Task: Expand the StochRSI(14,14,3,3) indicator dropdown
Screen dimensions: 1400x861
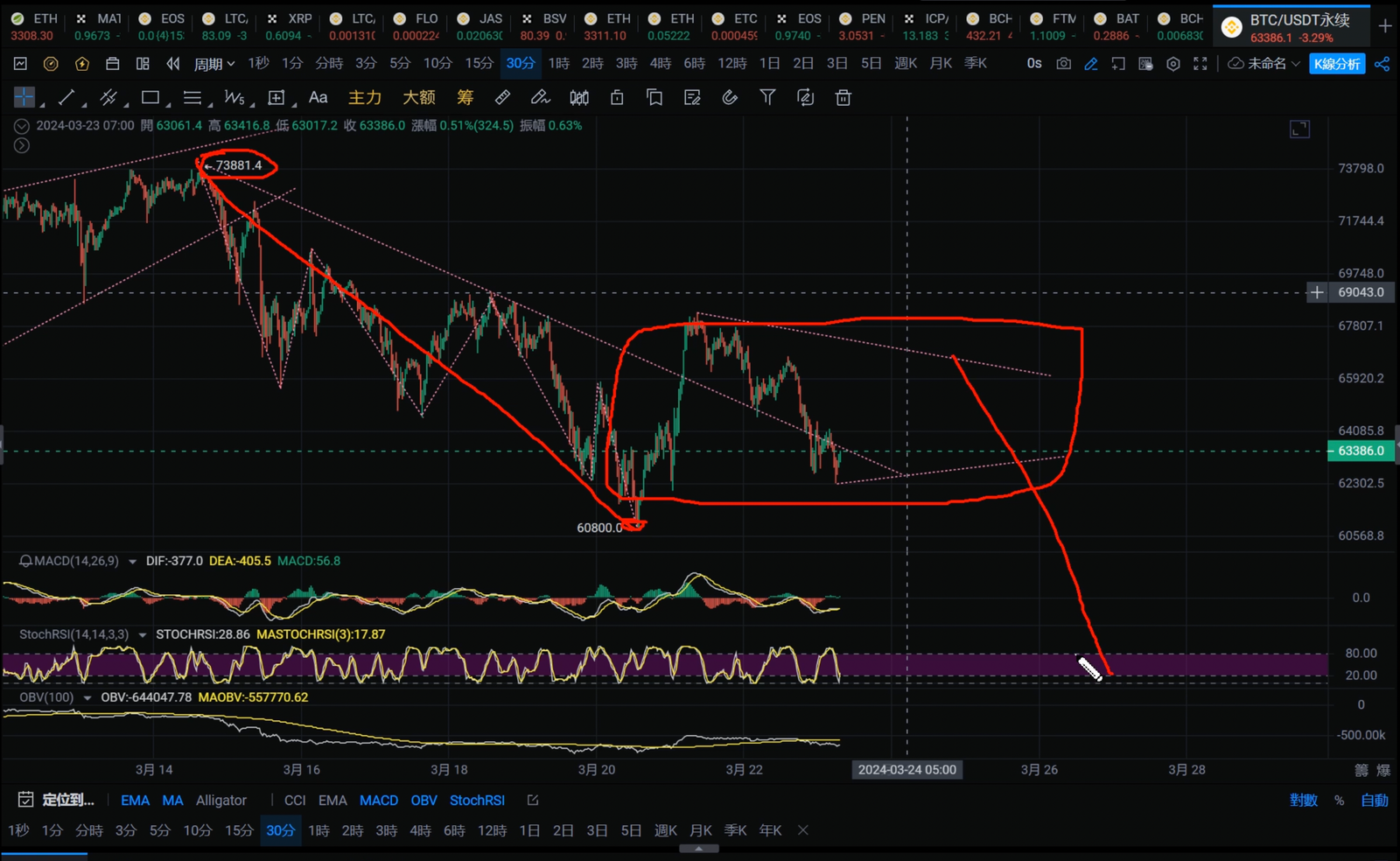Action: [x=143, y=634]
